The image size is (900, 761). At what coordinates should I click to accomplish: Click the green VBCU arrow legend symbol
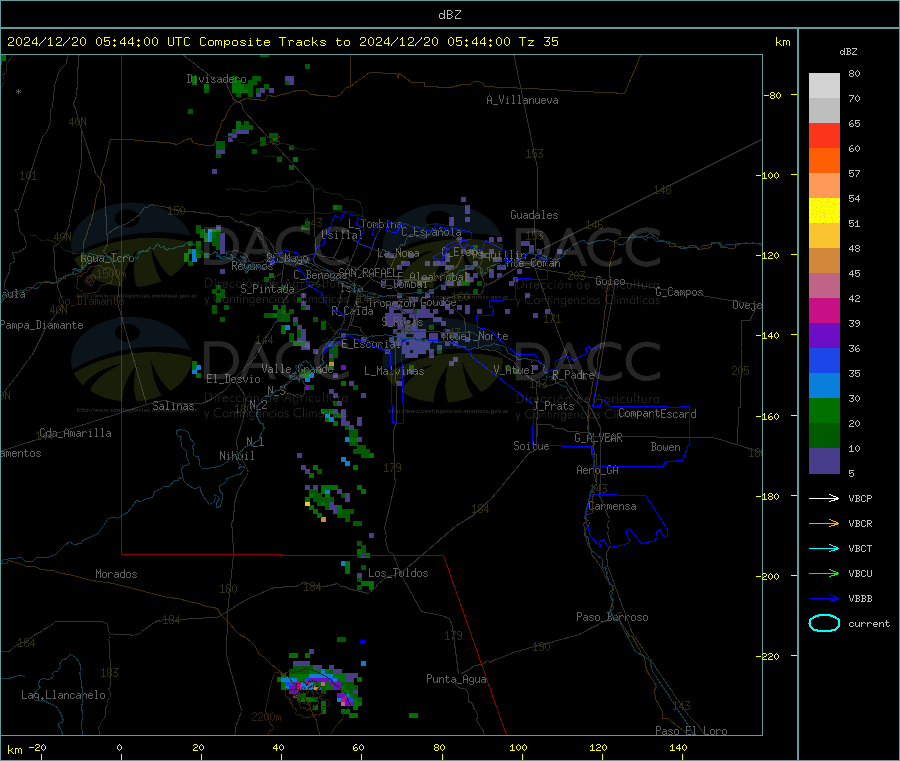point(824,573)
